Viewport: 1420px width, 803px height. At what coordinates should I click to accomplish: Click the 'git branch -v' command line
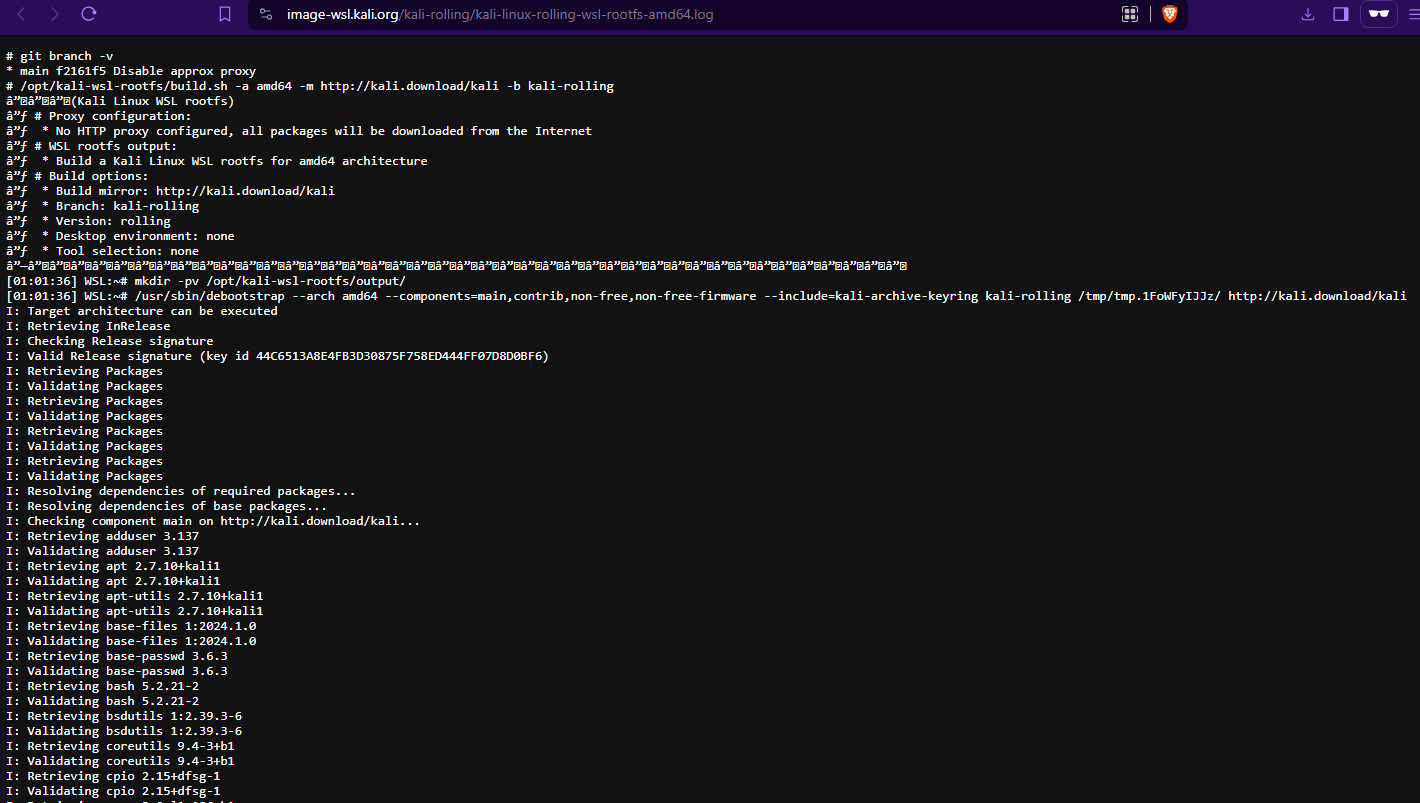(x=59, y=56)
